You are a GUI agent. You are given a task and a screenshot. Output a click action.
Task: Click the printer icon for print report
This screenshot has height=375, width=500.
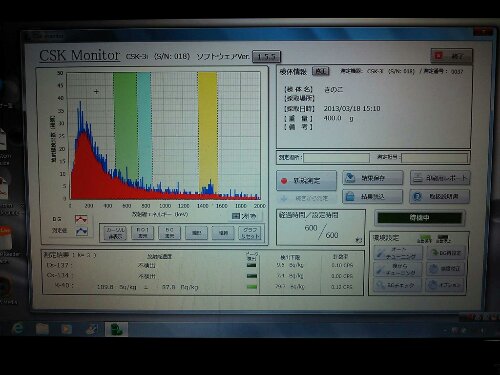(418, 178)
